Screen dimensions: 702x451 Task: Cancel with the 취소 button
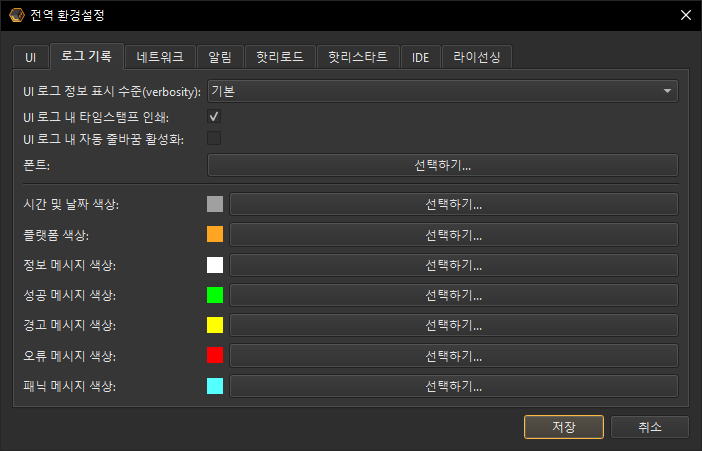(x=650, y=427)
